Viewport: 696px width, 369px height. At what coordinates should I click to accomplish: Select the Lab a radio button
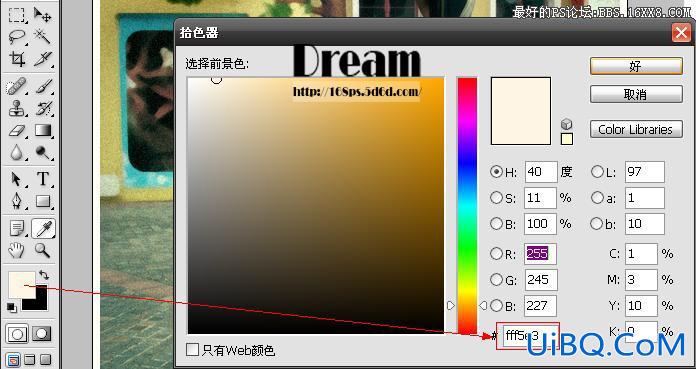pos(597,198)
